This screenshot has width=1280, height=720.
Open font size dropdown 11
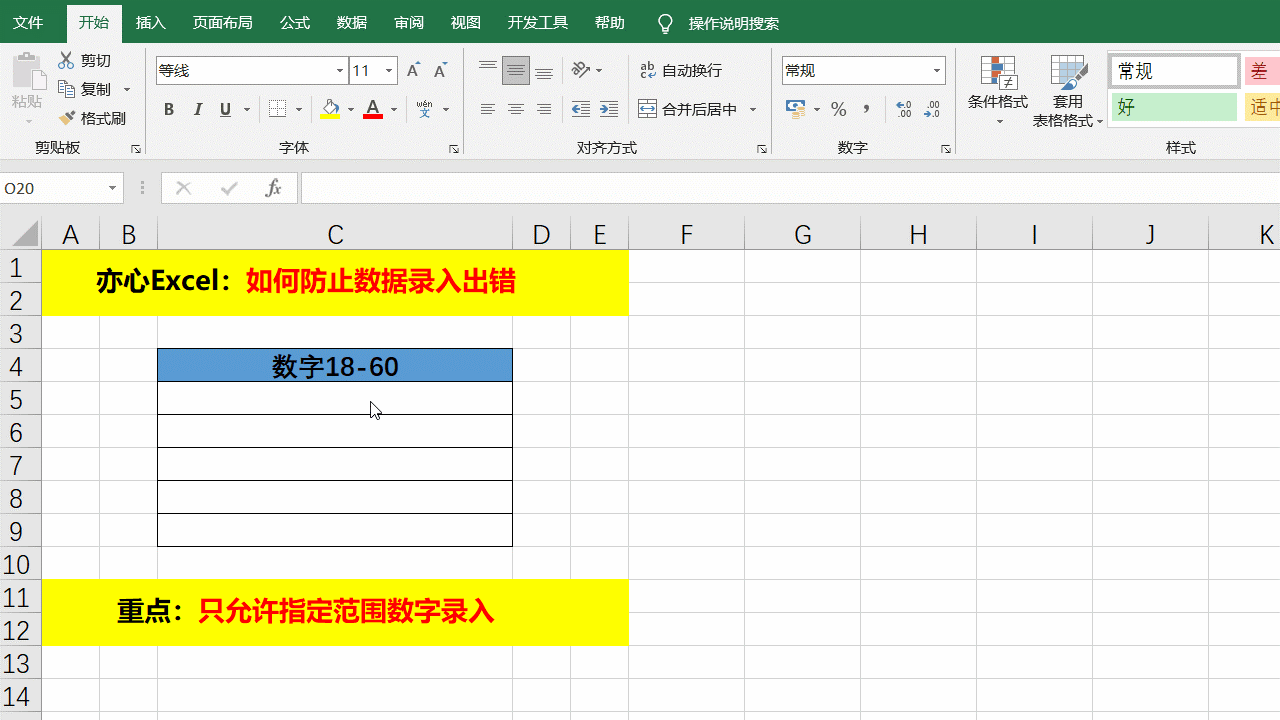coord(389,71)
